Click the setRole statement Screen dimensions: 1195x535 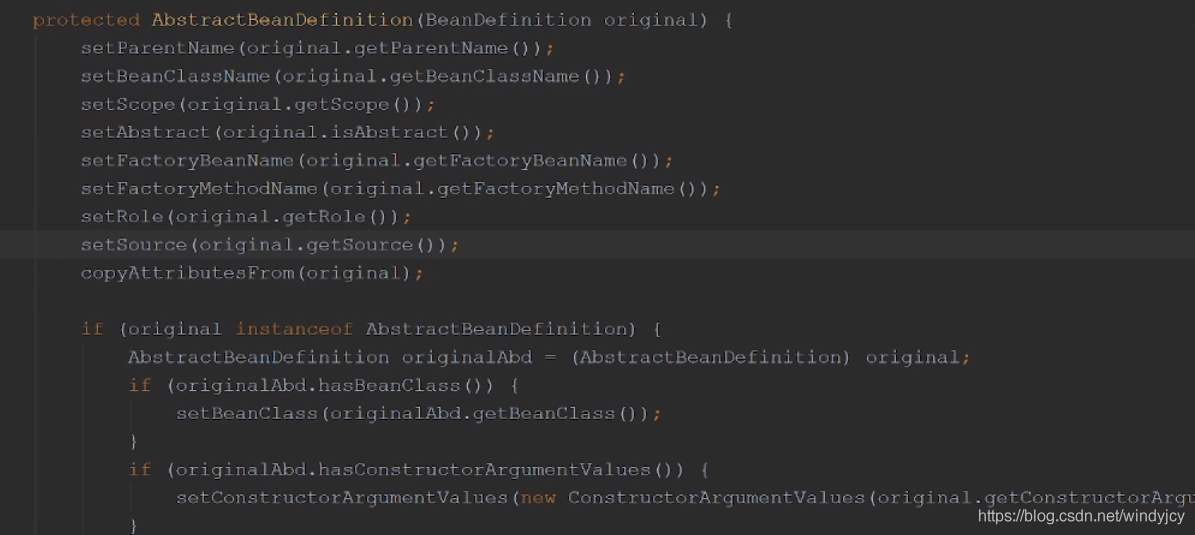246,218
